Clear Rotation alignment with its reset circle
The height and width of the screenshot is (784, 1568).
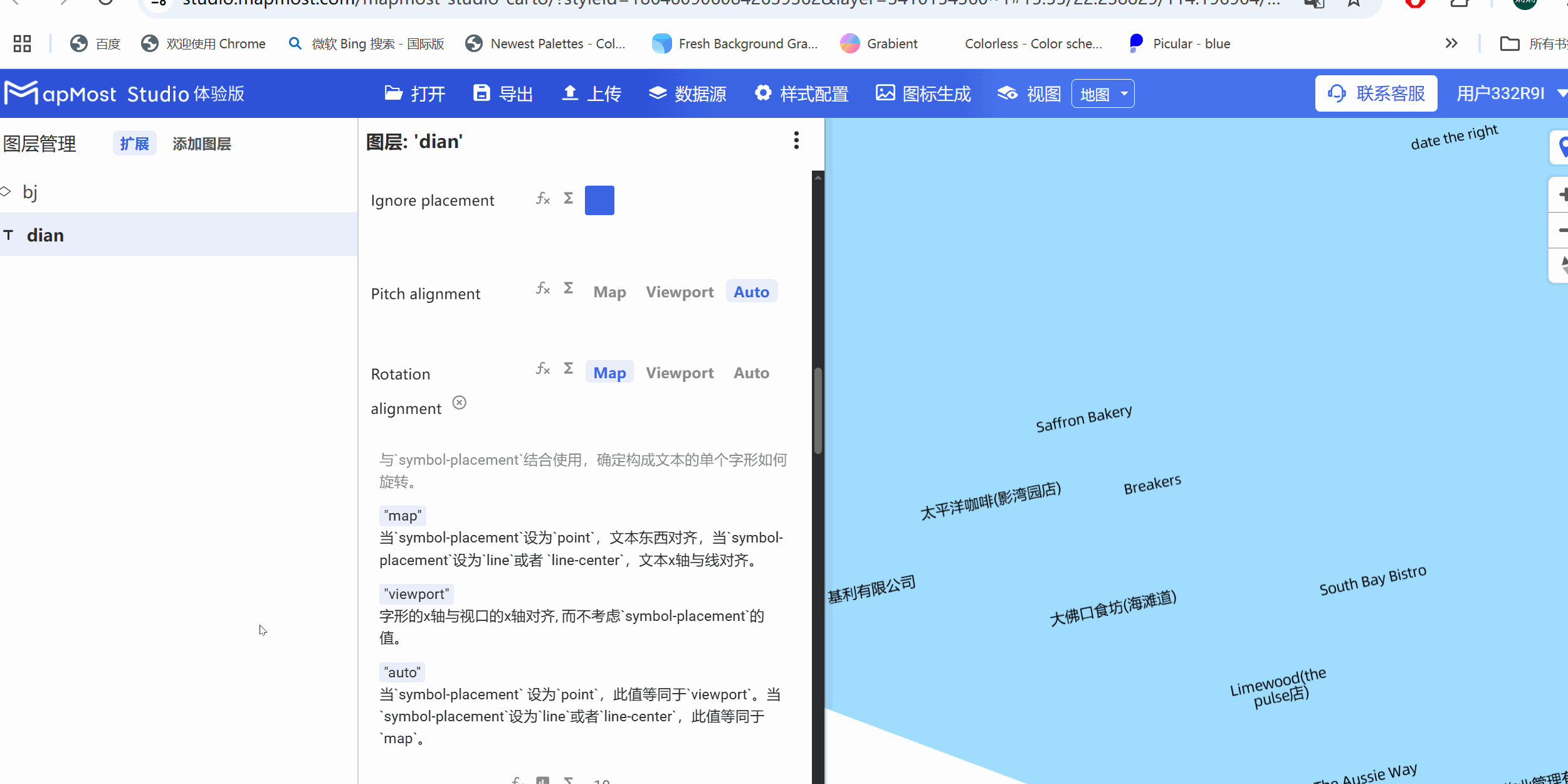pyautogui.click(x=460, y=402)
